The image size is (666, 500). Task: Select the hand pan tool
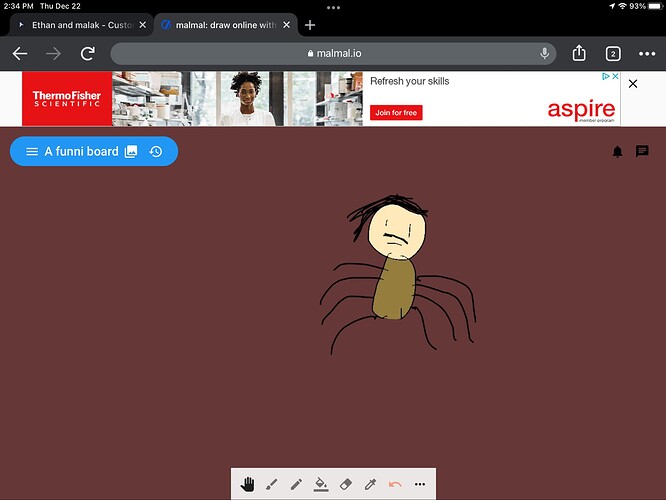(x=248, y=484)
